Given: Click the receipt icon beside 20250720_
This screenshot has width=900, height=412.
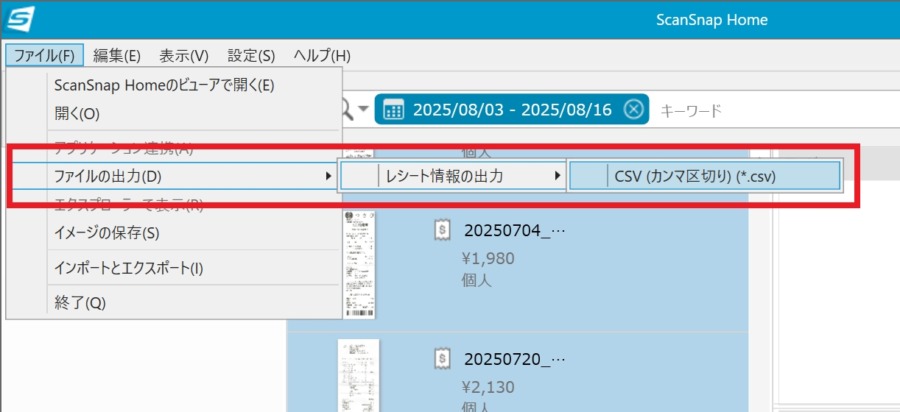Looking at the screenshot, I should coord(441,359).
